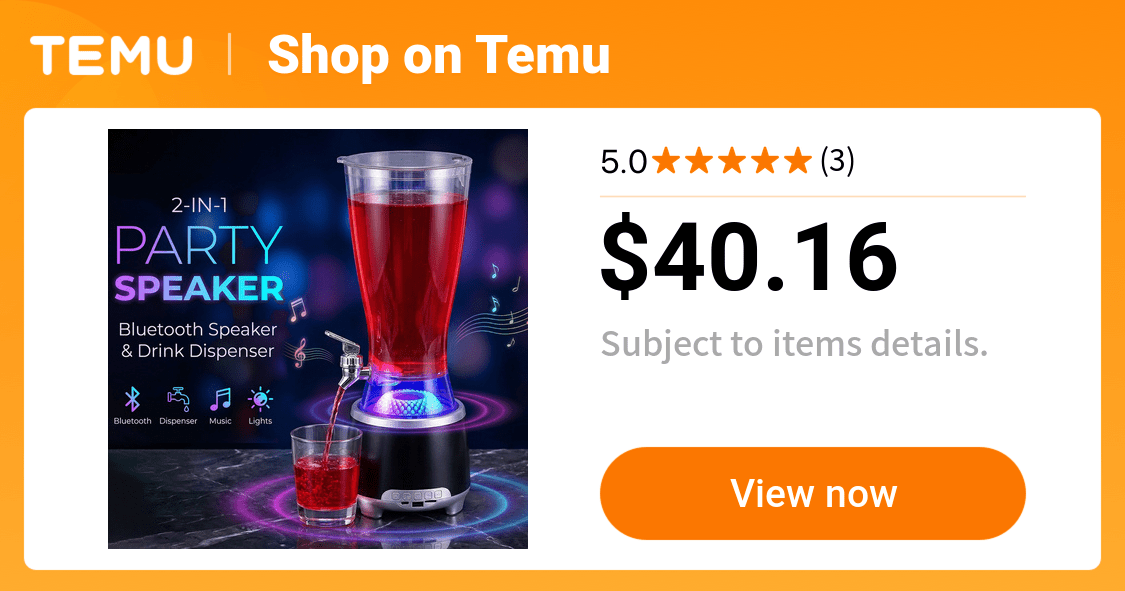Viewport: 1125px width, 591px height.
Task: Click the red liquid tower container
Action: pyautogui.click(x=406, y=265)
